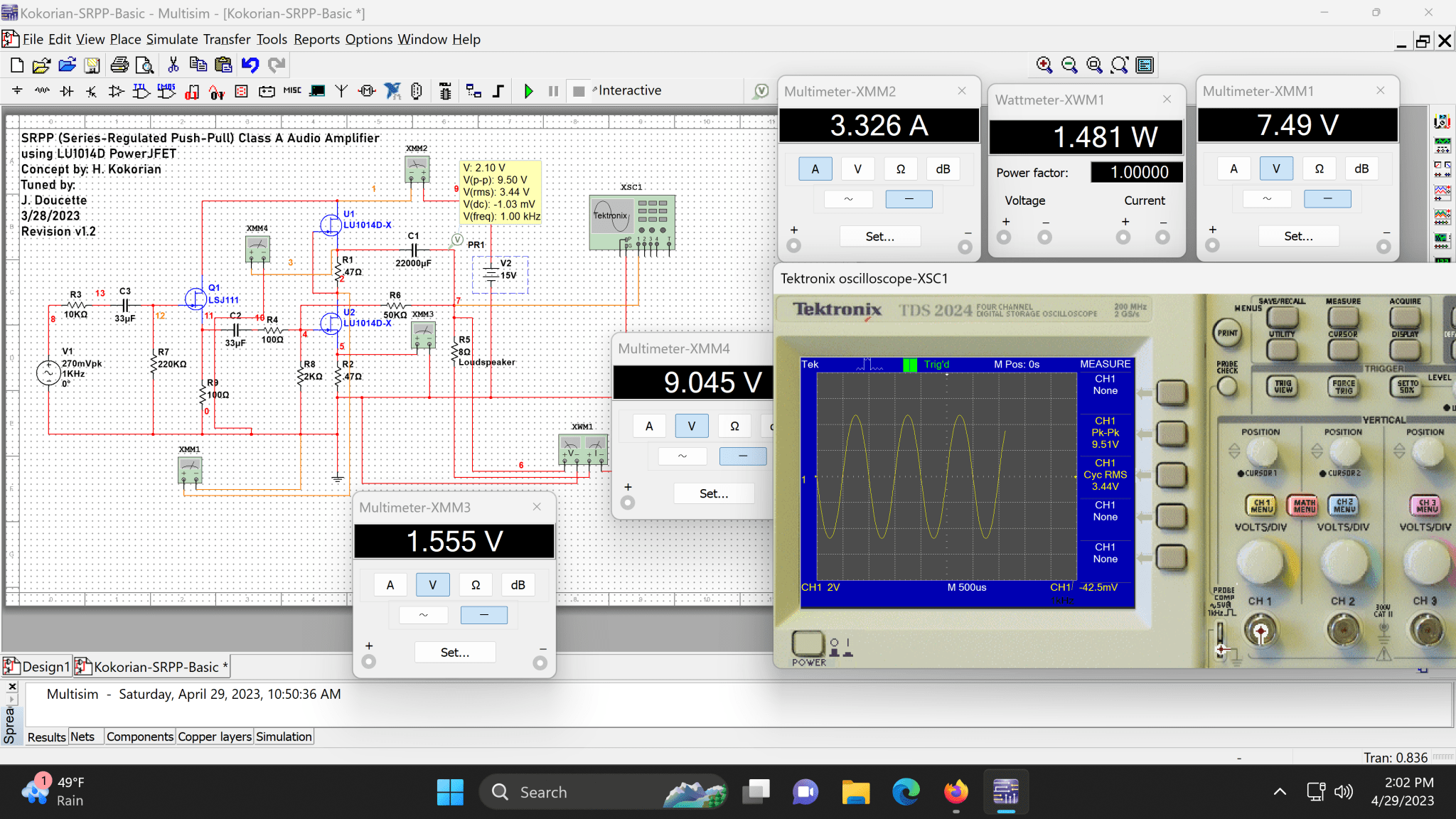Pause the simulation
The height and width of the screenshot is (819, 1456).
point(553,91)
